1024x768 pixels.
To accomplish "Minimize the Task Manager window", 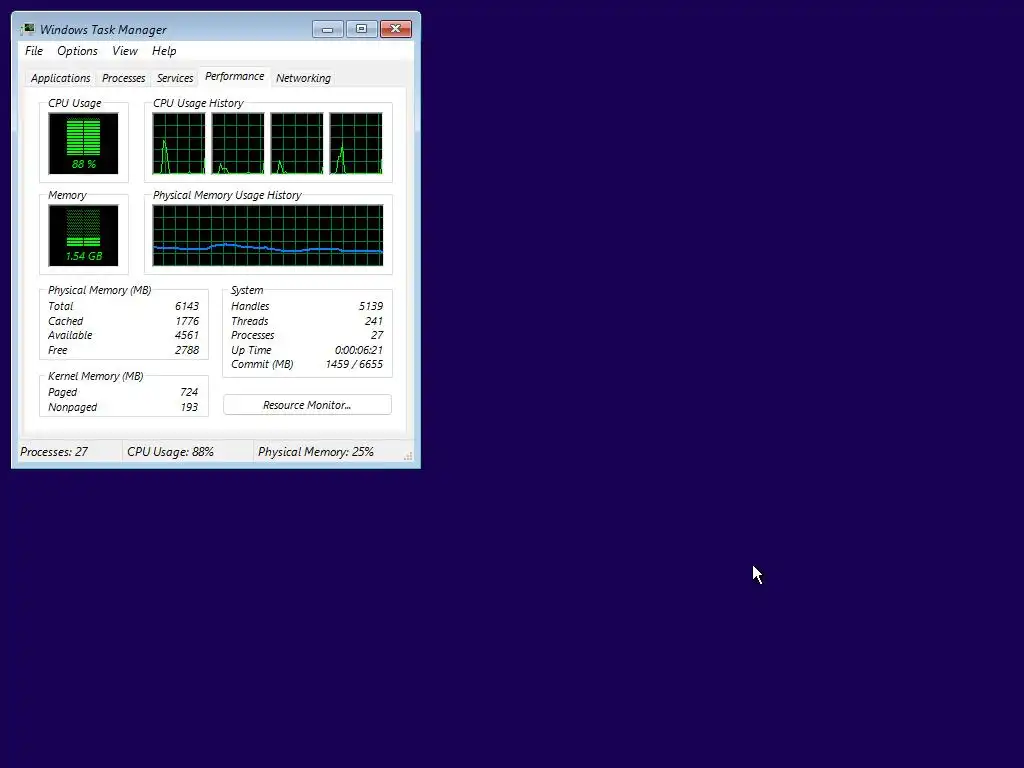I will pos(328,29).
